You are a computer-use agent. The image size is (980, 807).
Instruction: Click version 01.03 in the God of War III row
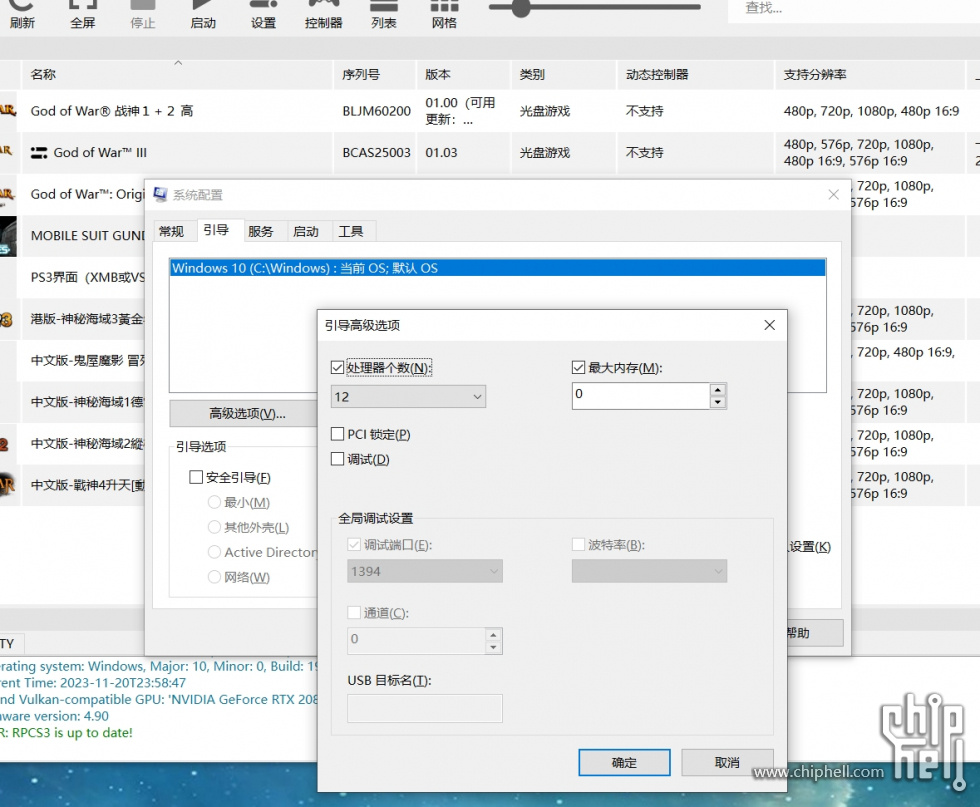coord(441,153)
